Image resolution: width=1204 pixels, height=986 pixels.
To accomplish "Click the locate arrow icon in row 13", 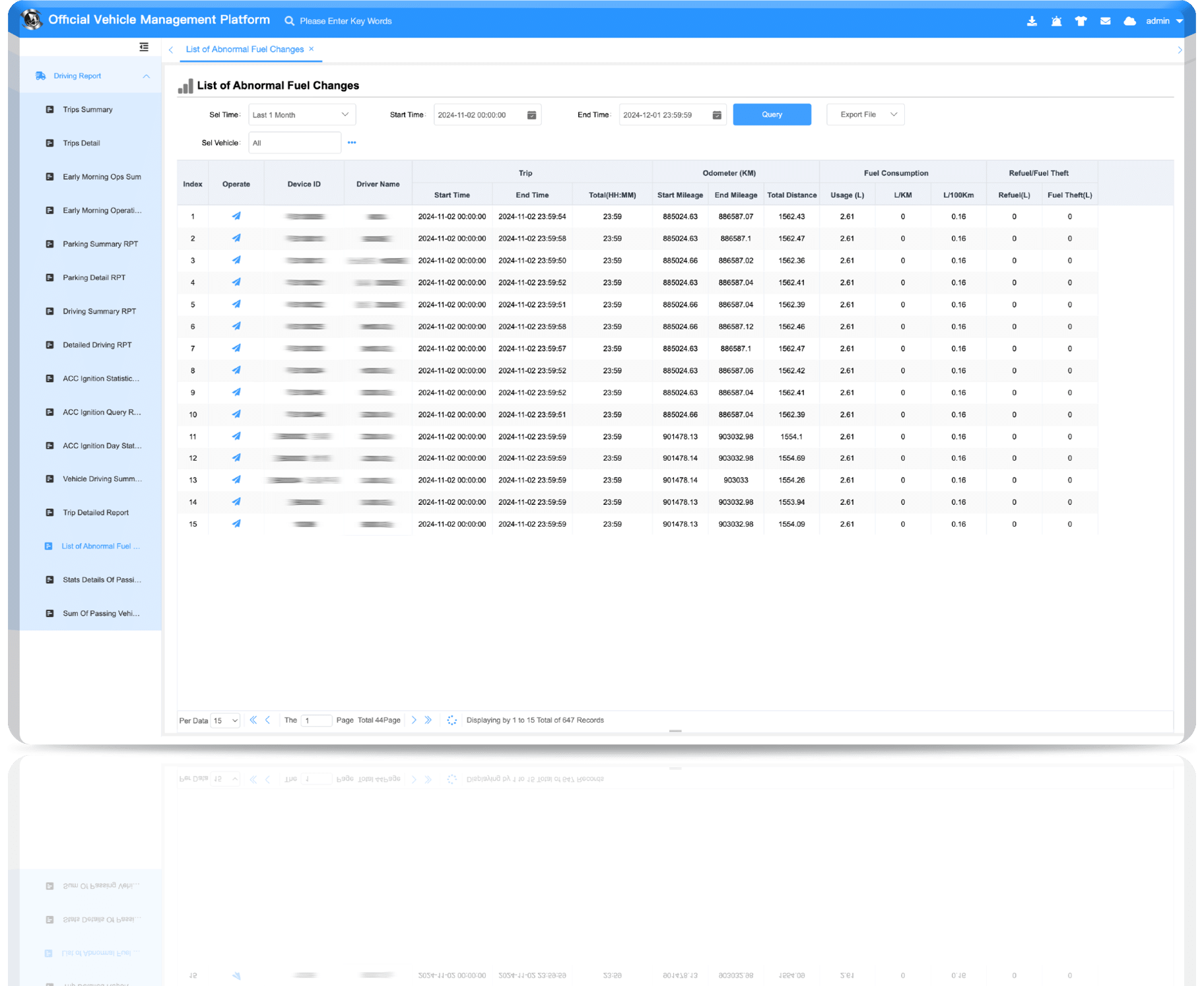I will pos(236,480).
